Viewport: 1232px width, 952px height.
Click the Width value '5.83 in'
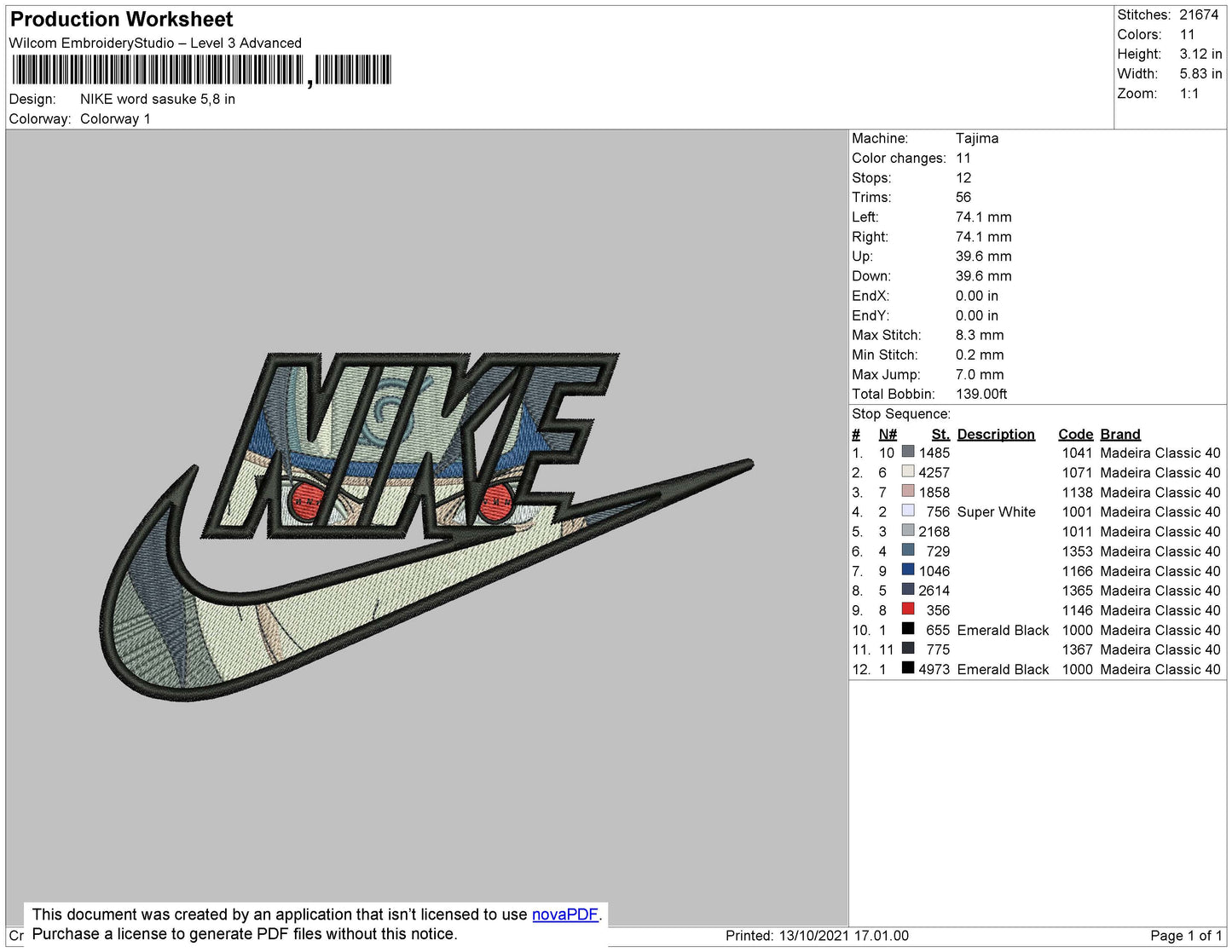[1200, 74]
